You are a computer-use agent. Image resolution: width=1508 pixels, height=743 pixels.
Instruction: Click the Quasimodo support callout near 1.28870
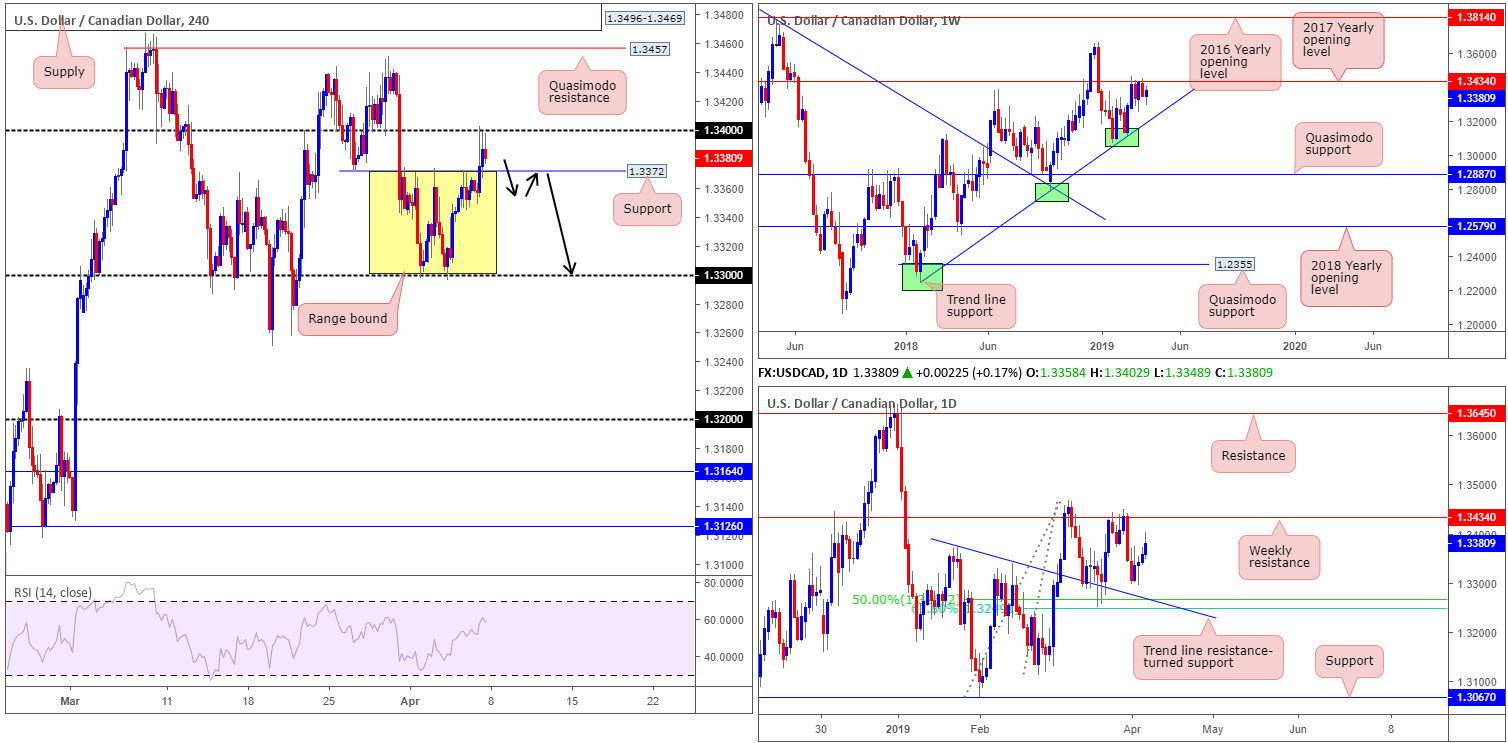(1339, 144)
